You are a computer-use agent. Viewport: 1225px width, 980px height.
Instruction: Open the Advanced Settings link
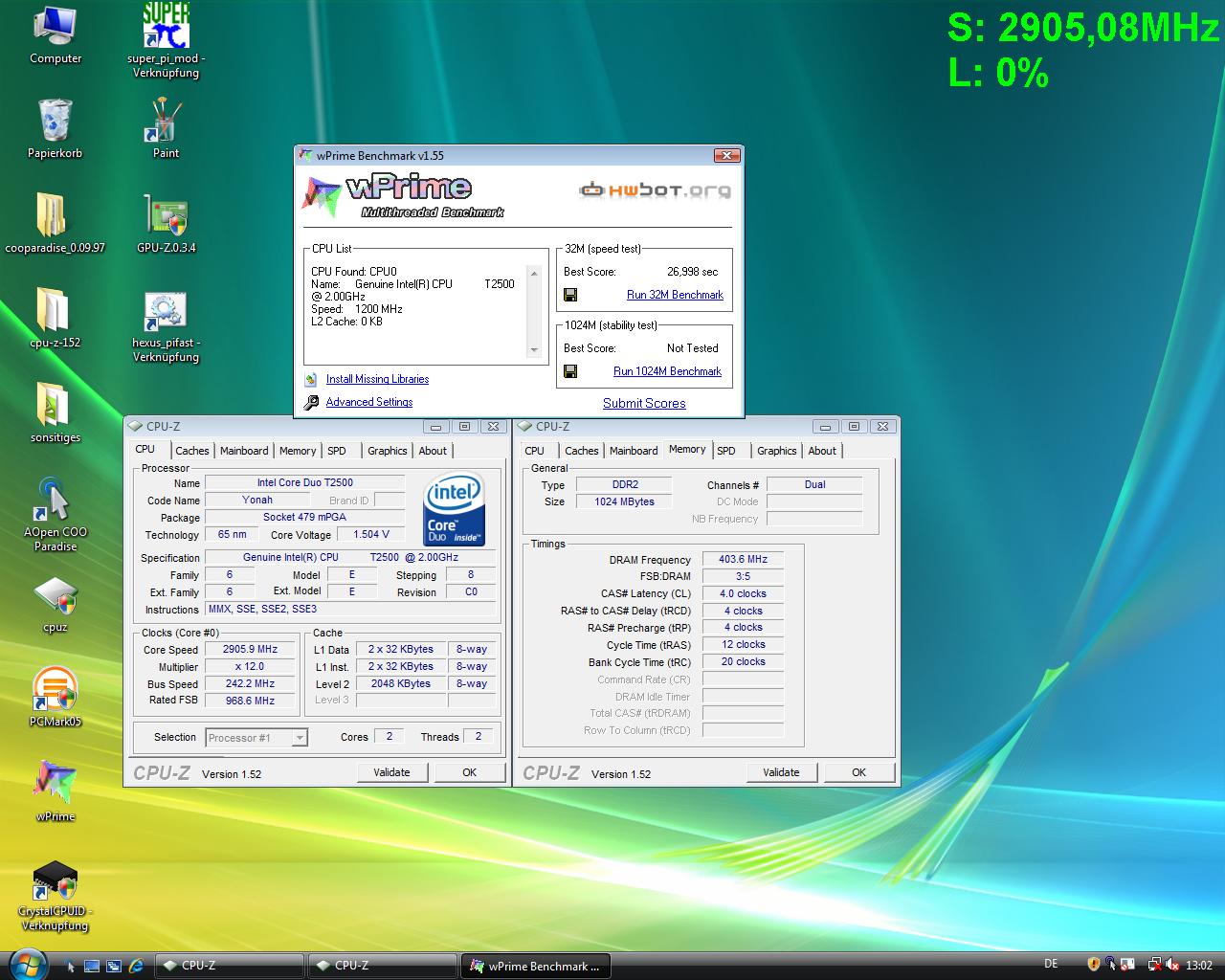point(369,402)
